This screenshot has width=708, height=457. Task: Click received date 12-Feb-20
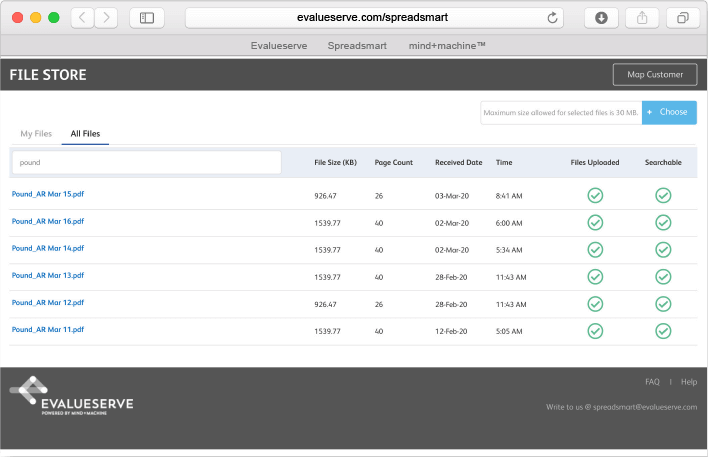[x=451, y=331]
